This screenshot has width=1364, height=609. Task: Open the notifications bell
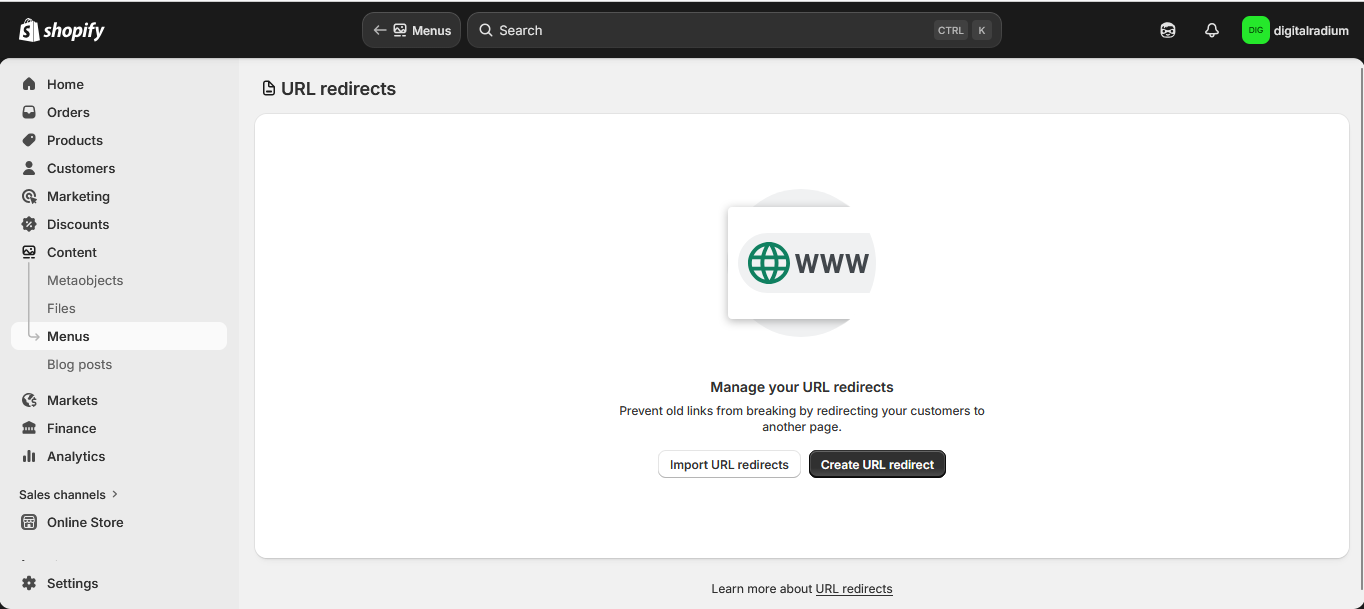click(x=1211, y=30)
